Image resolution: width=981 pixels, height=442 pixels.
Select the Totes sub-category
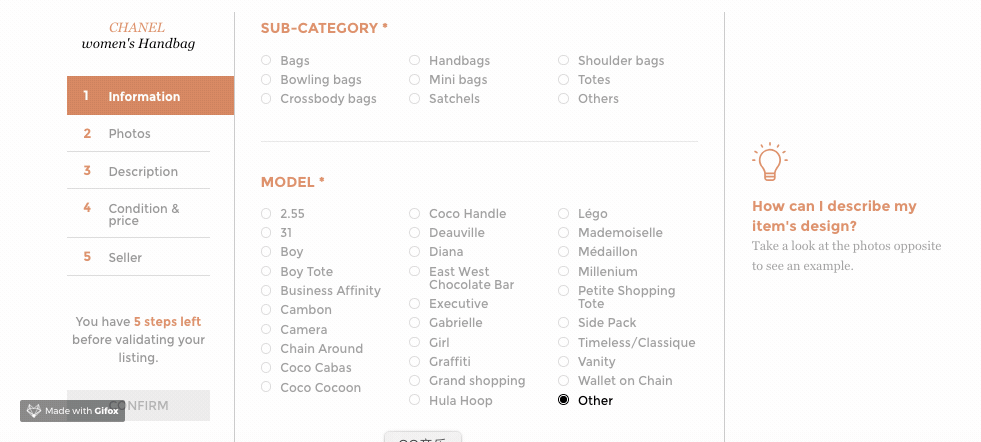click(564, 80)
